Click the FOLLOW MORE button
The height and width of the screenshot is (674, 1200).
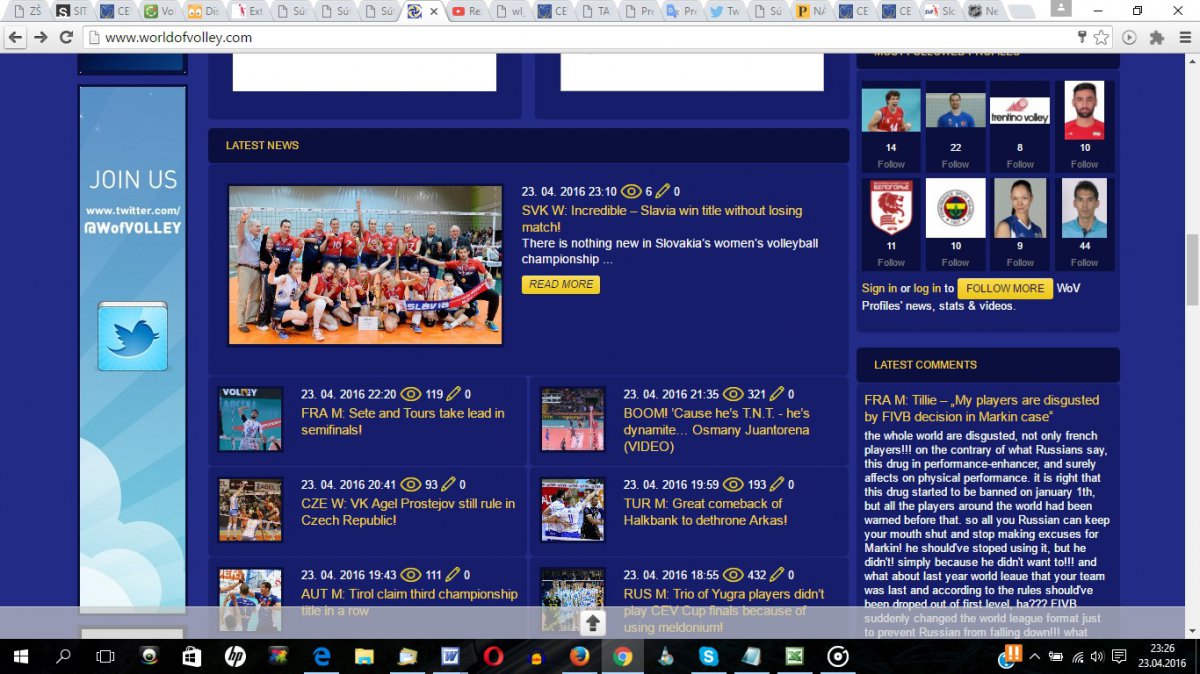(x=1005, y=288)
